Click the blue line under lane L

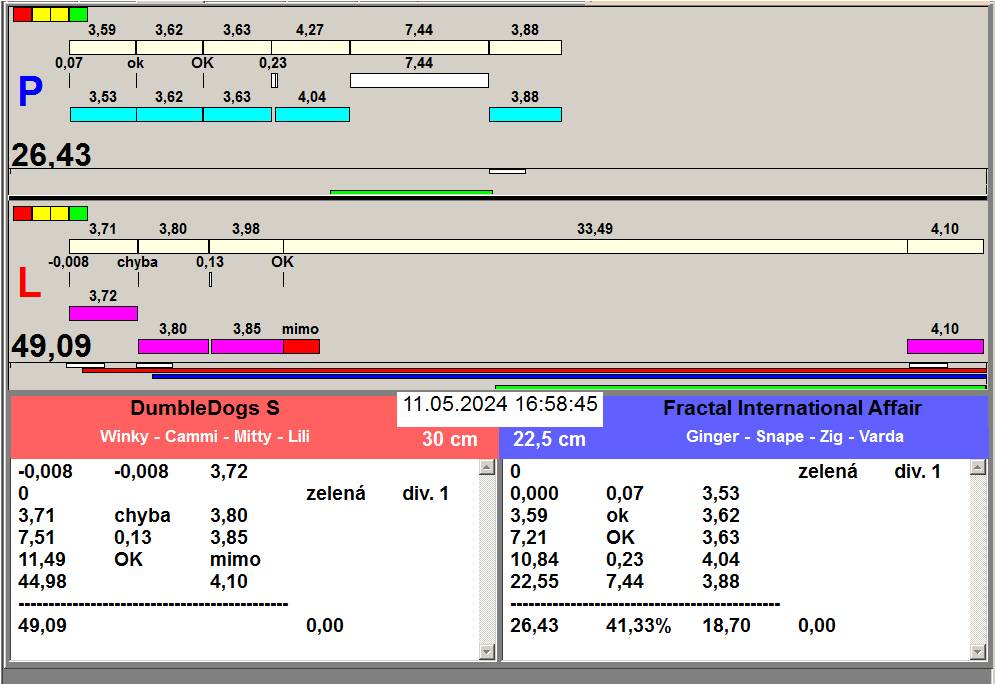tap(569, 376)
